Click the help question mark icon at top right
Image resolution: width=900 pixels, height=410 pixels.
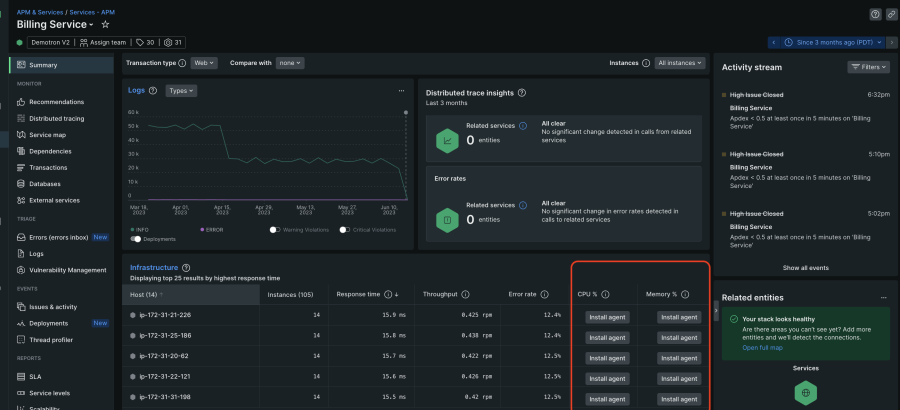click(875, 14)
